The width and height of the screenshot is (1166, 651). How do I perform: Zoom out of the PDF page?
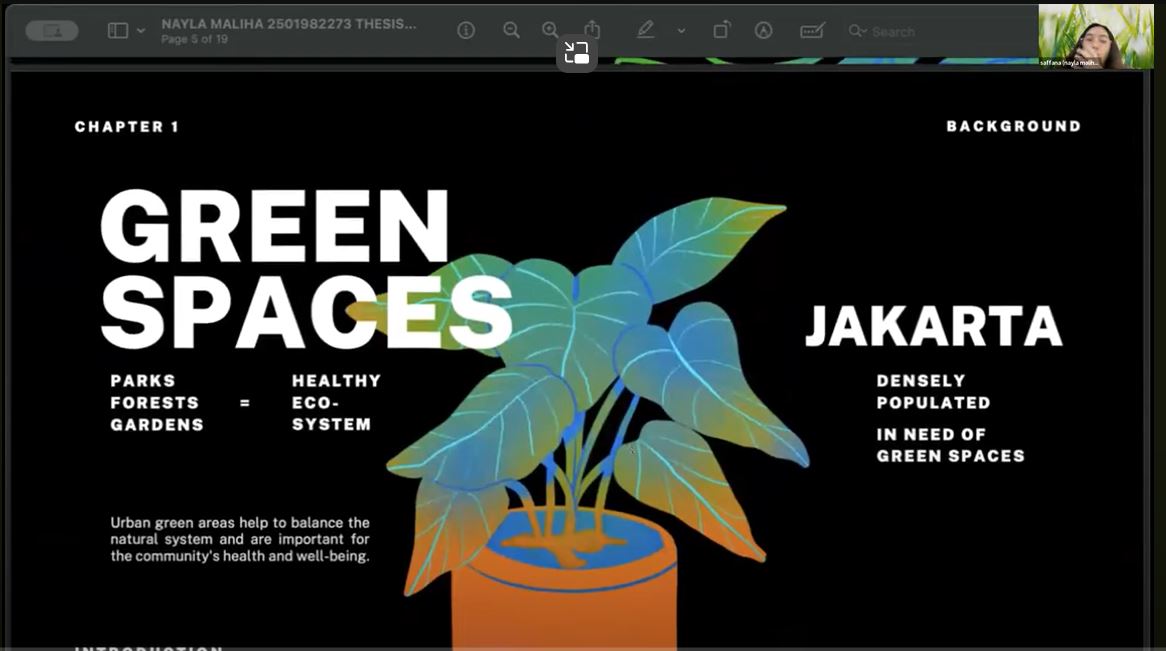coord(511,31)
